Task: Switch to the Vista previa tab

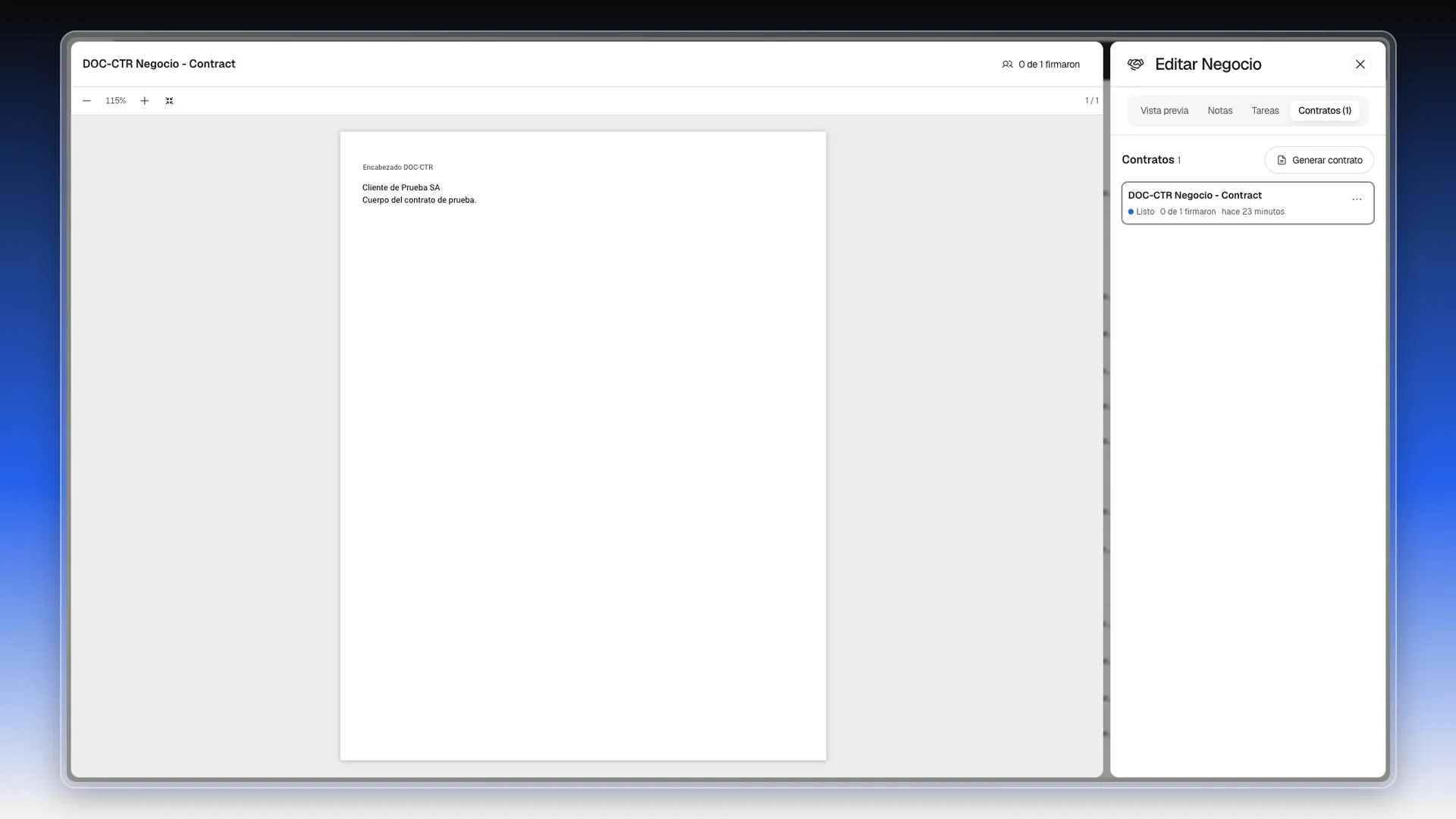Action: [1164, 111]
